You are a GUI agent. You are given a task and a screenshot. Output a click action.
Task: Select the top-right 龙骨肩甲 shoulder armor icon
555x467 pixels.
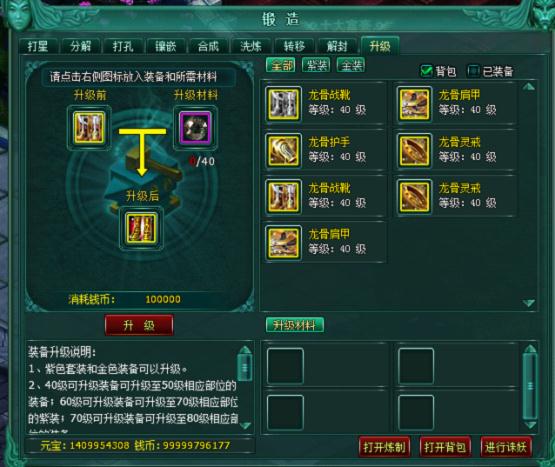(414, 104)
